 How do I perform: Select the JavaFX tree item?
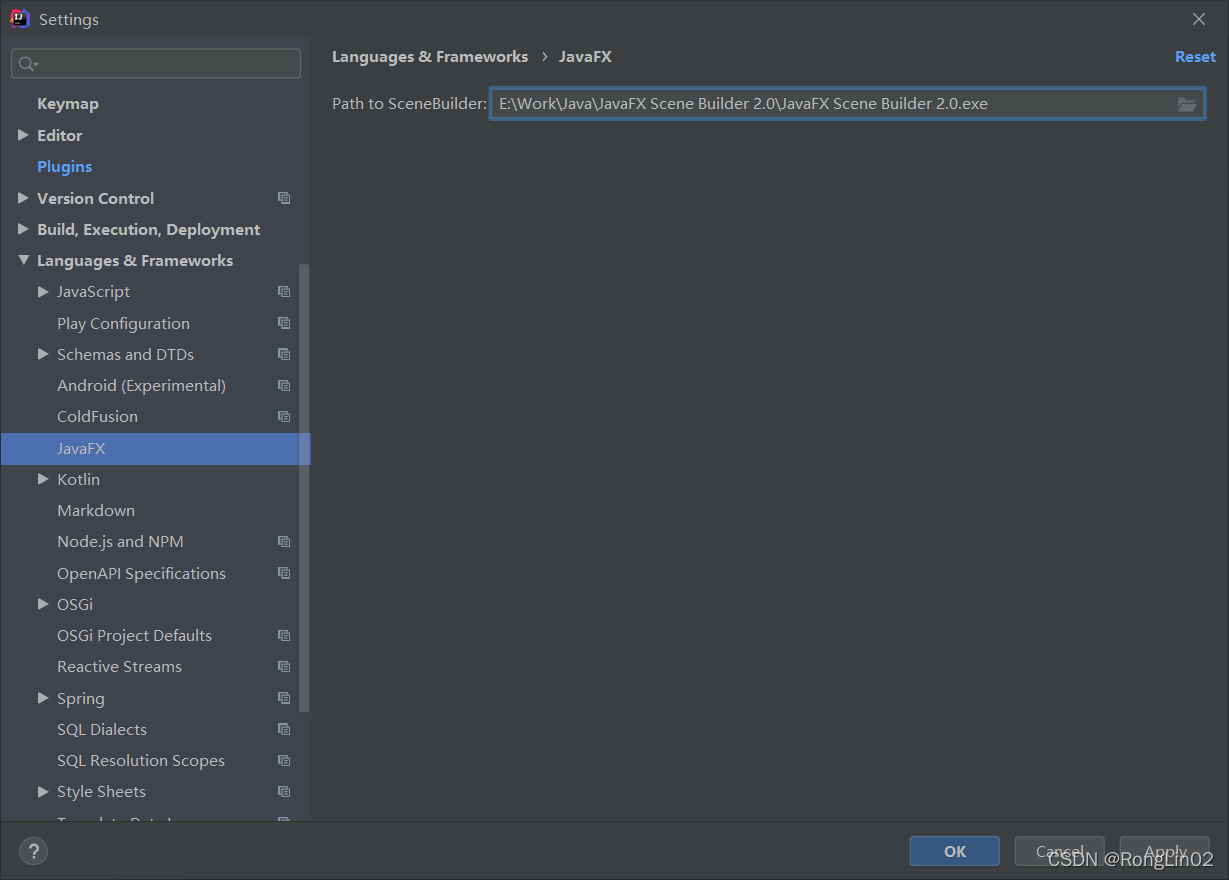coord(155,448)
